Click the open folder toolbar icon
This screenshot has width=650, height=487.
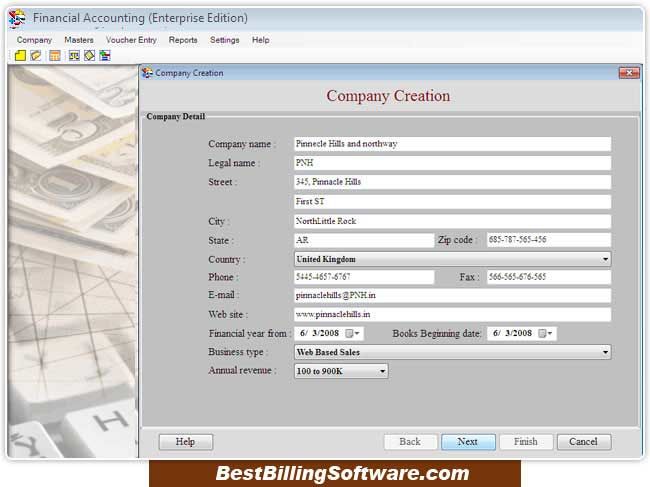pyautogui.click(x=35, y=55)
